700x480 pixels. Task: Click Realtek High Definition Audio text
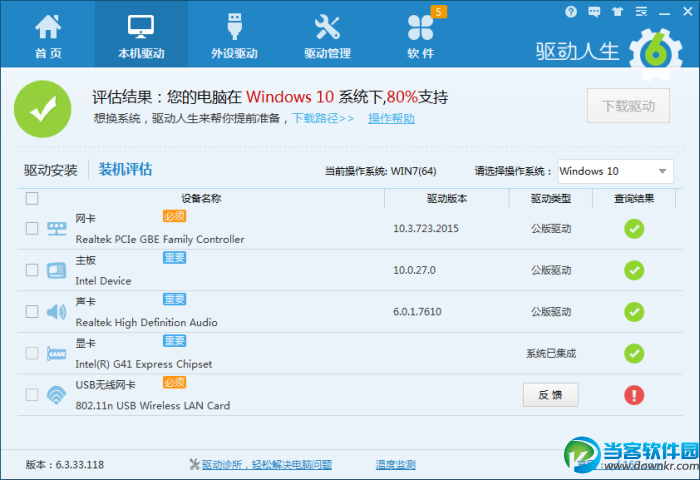tap(146, 322)
